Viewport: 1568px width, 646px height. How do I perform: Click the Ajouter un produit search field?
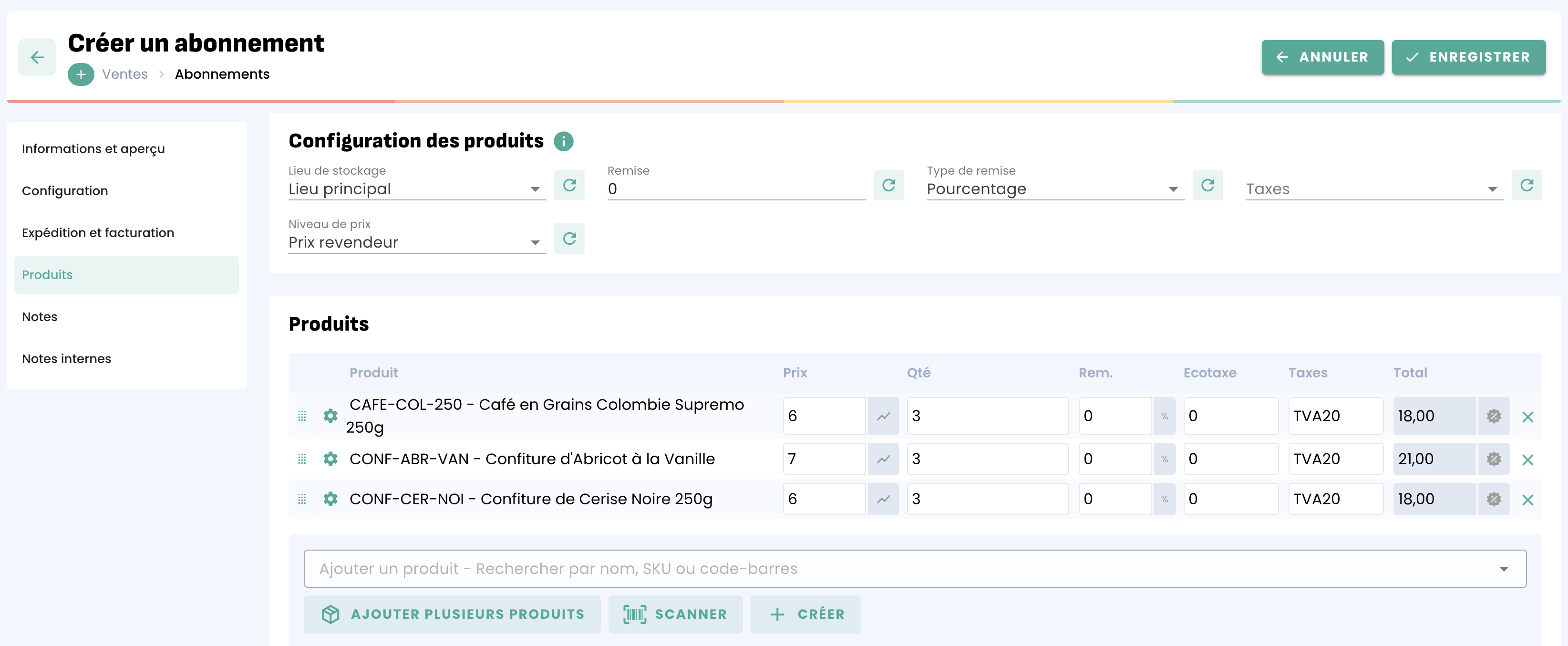[901, 569]
